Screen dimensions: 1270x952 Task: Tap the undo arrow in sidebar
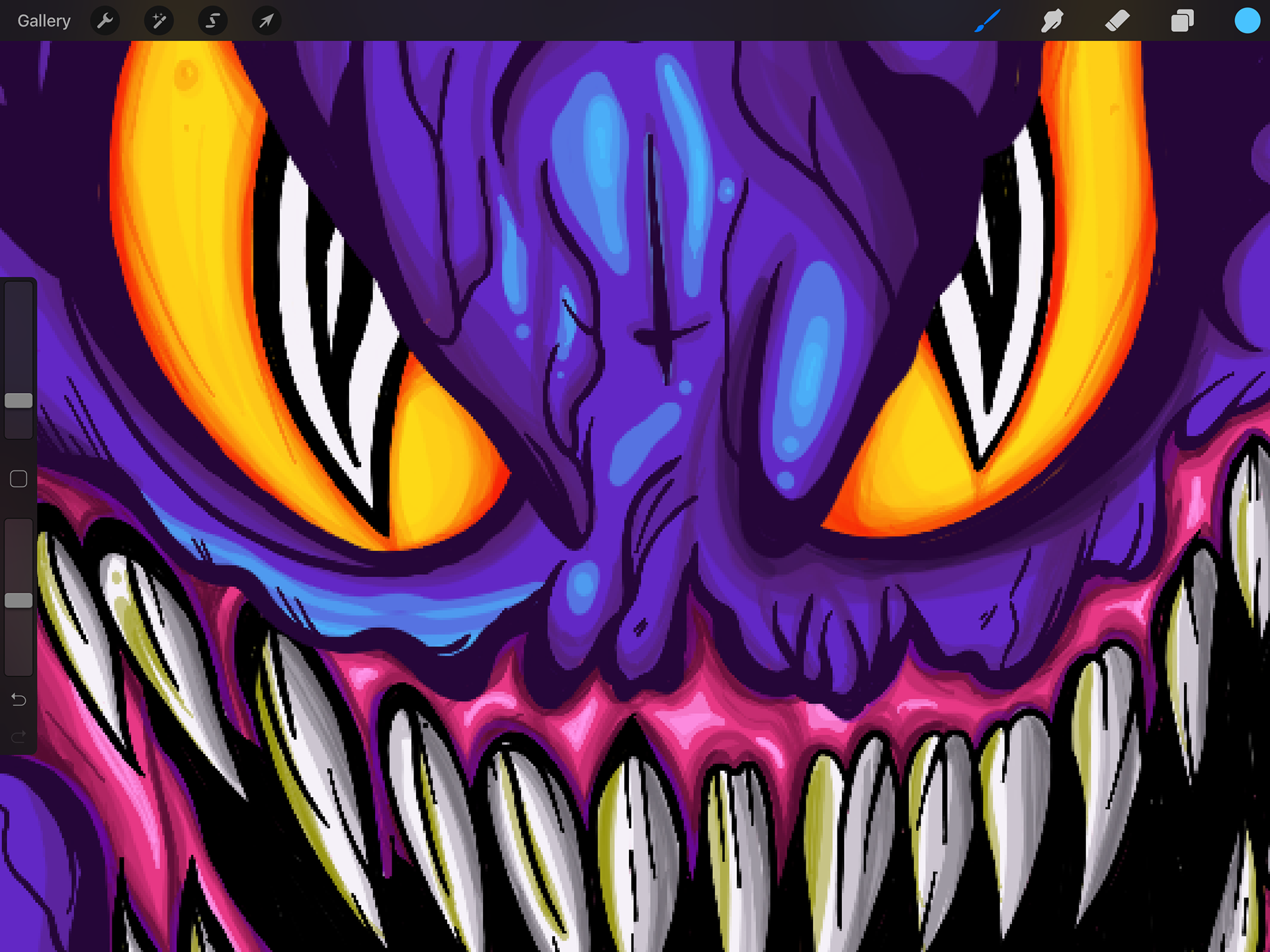pos(19,699)
